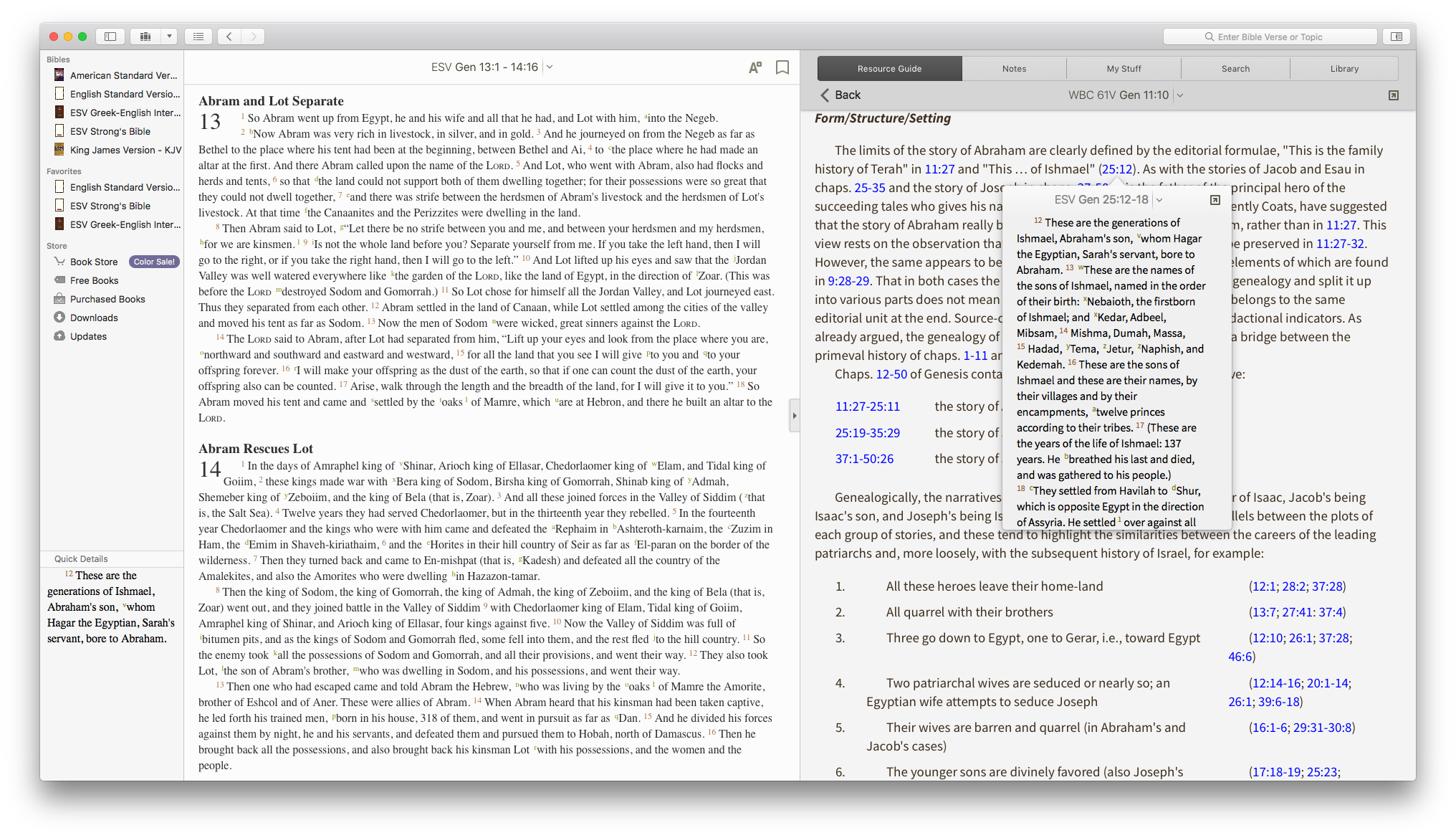Follow the 11:27-25:11 story link
This screenshot has height=838, width=1456.
click(867, 406)
